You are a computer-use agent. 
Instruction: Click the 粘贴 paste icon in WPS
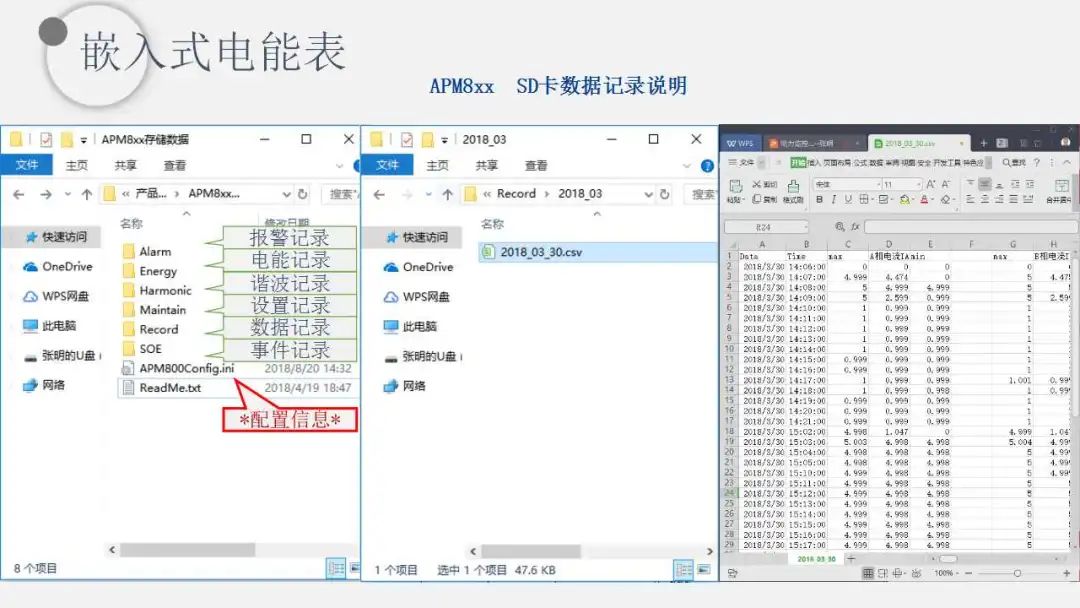tap(735, 187)
